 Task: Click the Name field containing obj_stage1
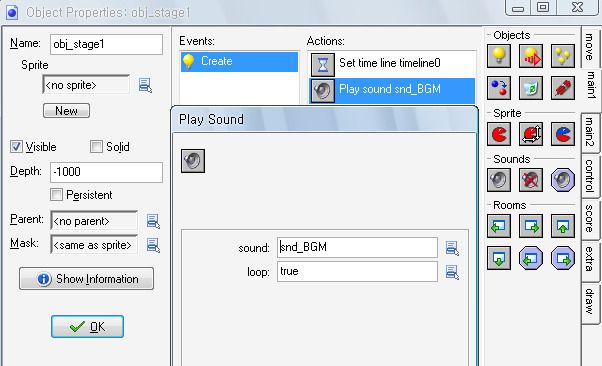tap(106, 44)
